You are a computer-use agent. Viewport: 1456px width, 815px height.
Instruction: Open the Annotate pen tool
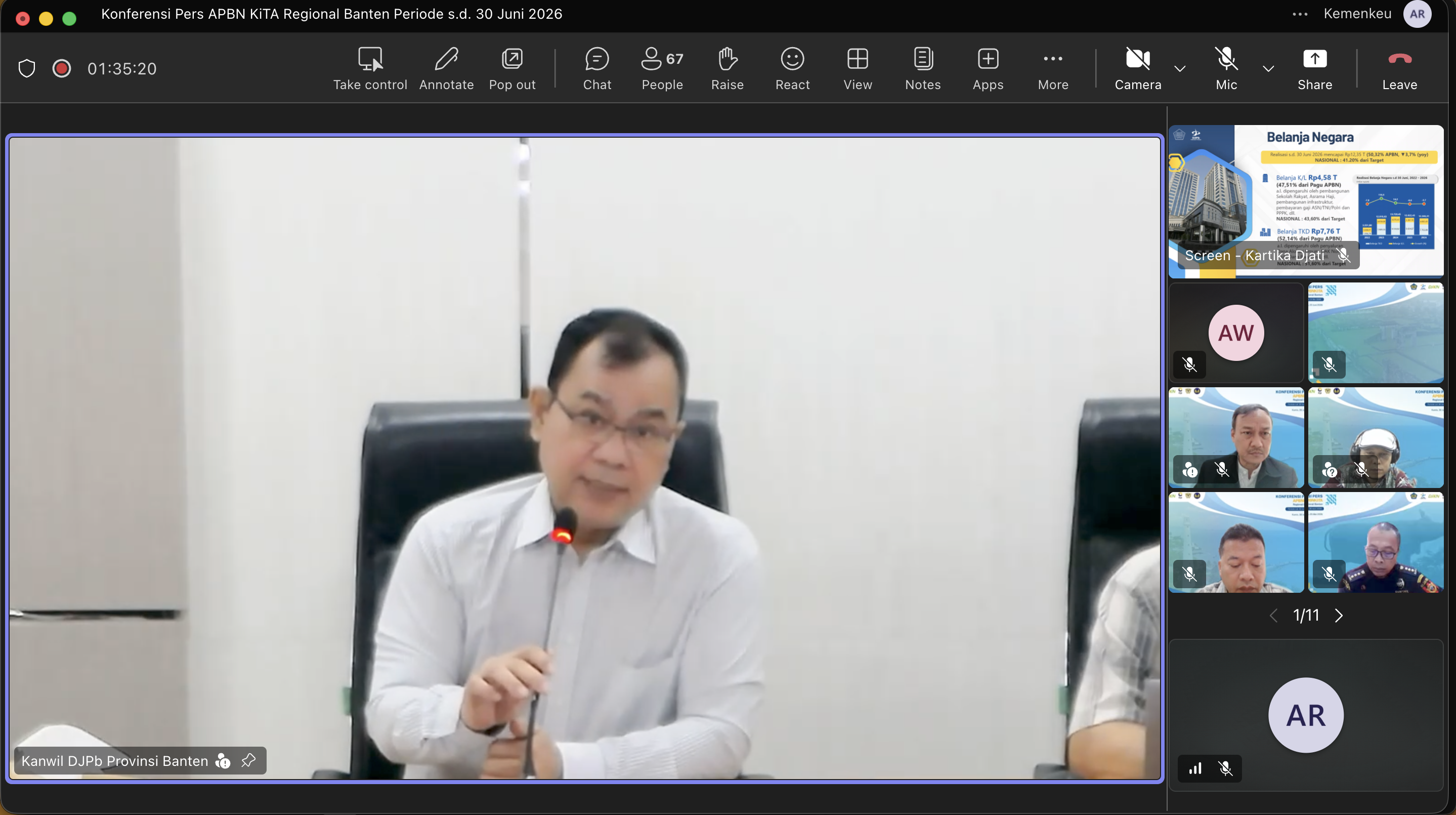[447, 68]
